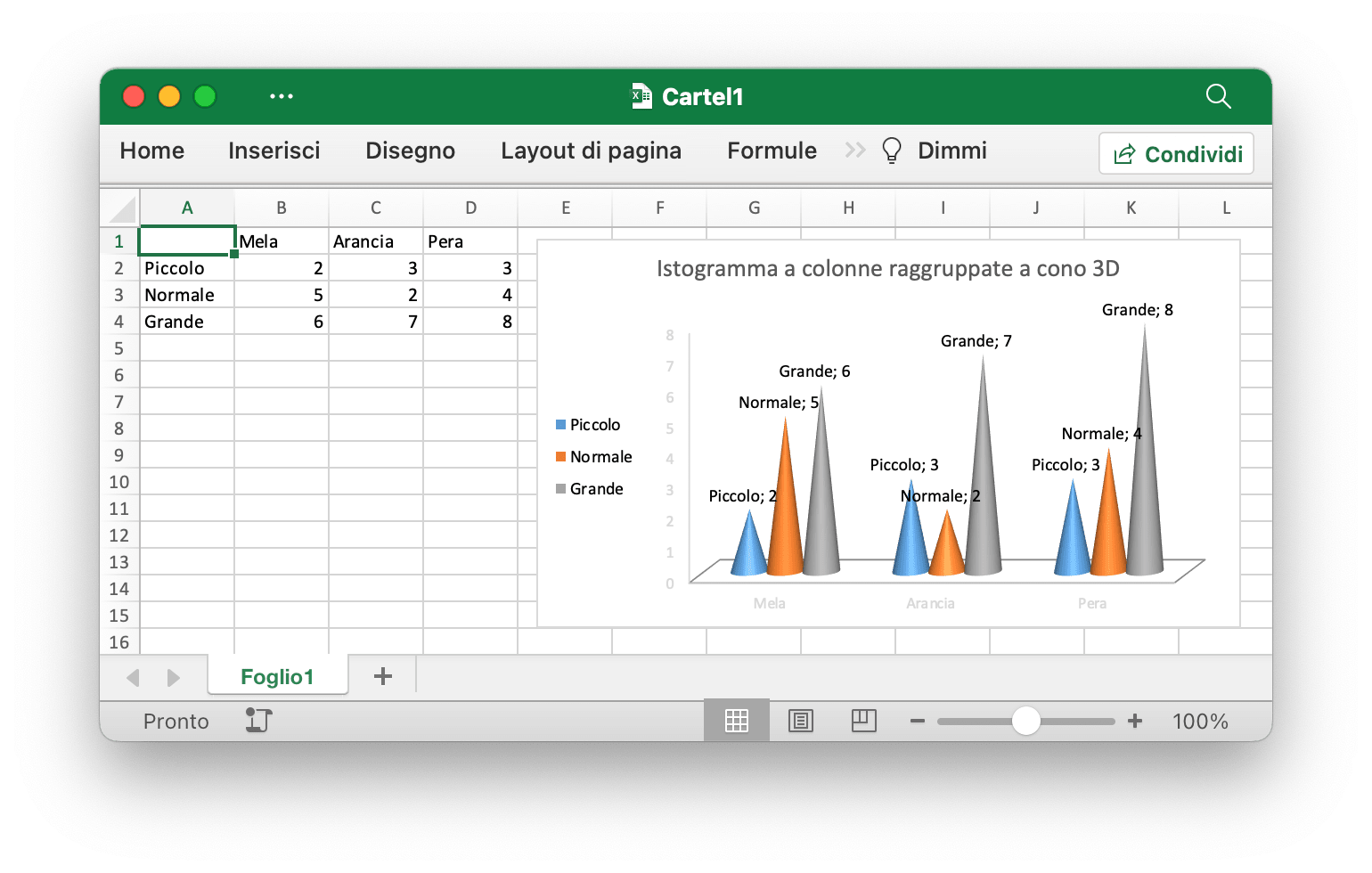This screenshot has height=873, width=1372.
Task: Click the cell containing Mela
Action: pyautogui.click(x=282, y=241)
